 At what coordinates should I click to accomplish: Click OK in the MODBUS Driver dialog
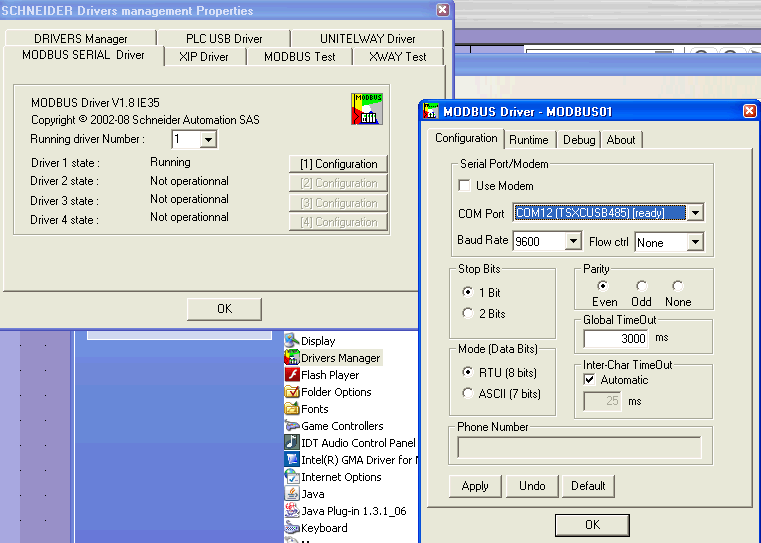coord(592,525)
